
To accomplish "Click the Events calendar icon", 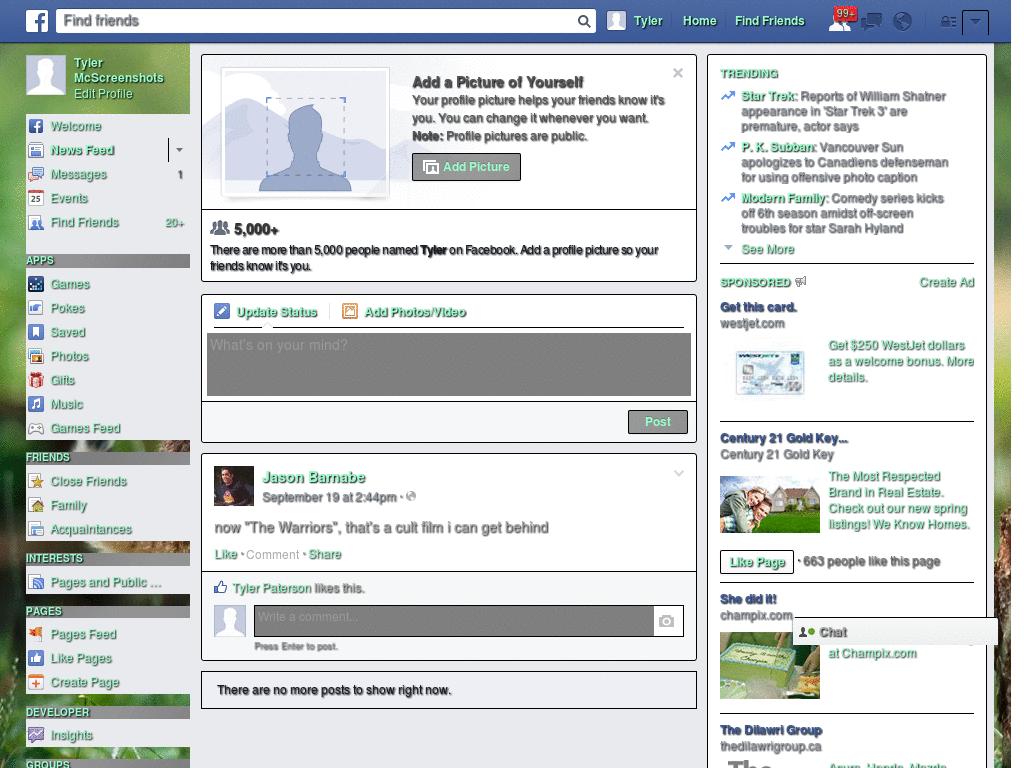I will [x=36, y=199].
